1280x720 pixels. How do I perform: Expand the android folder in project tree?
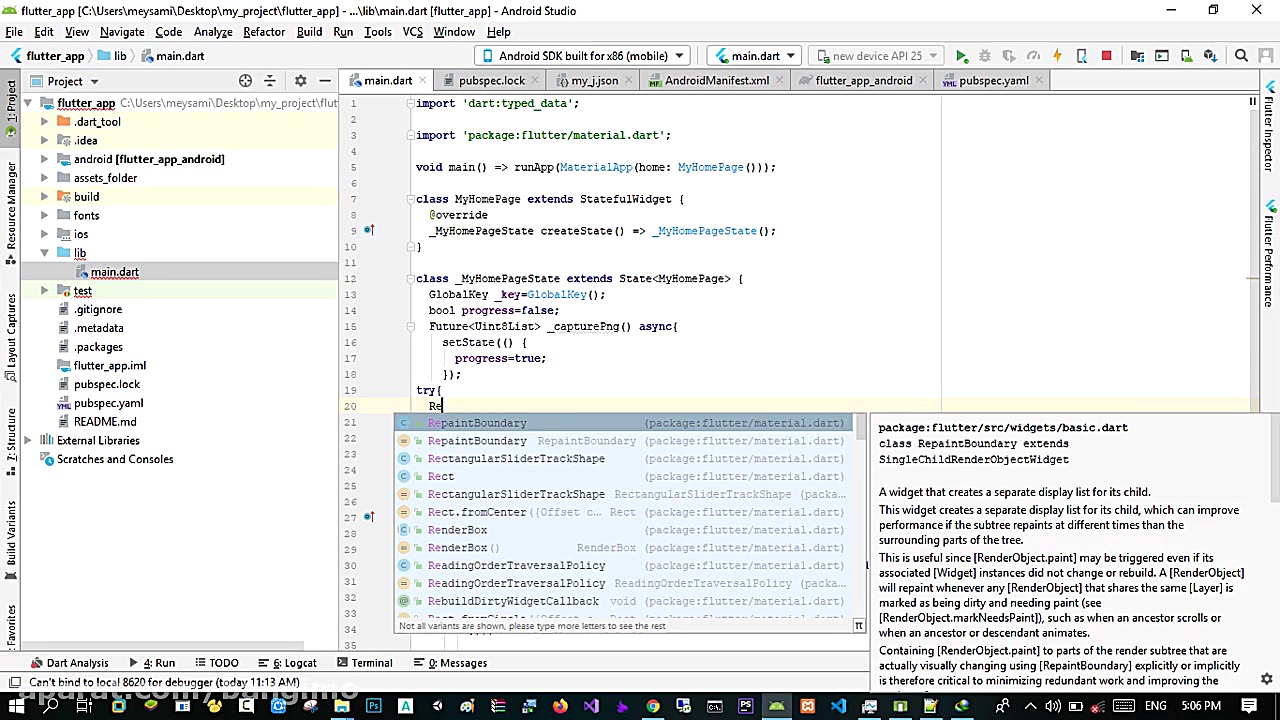click(44, 159)
